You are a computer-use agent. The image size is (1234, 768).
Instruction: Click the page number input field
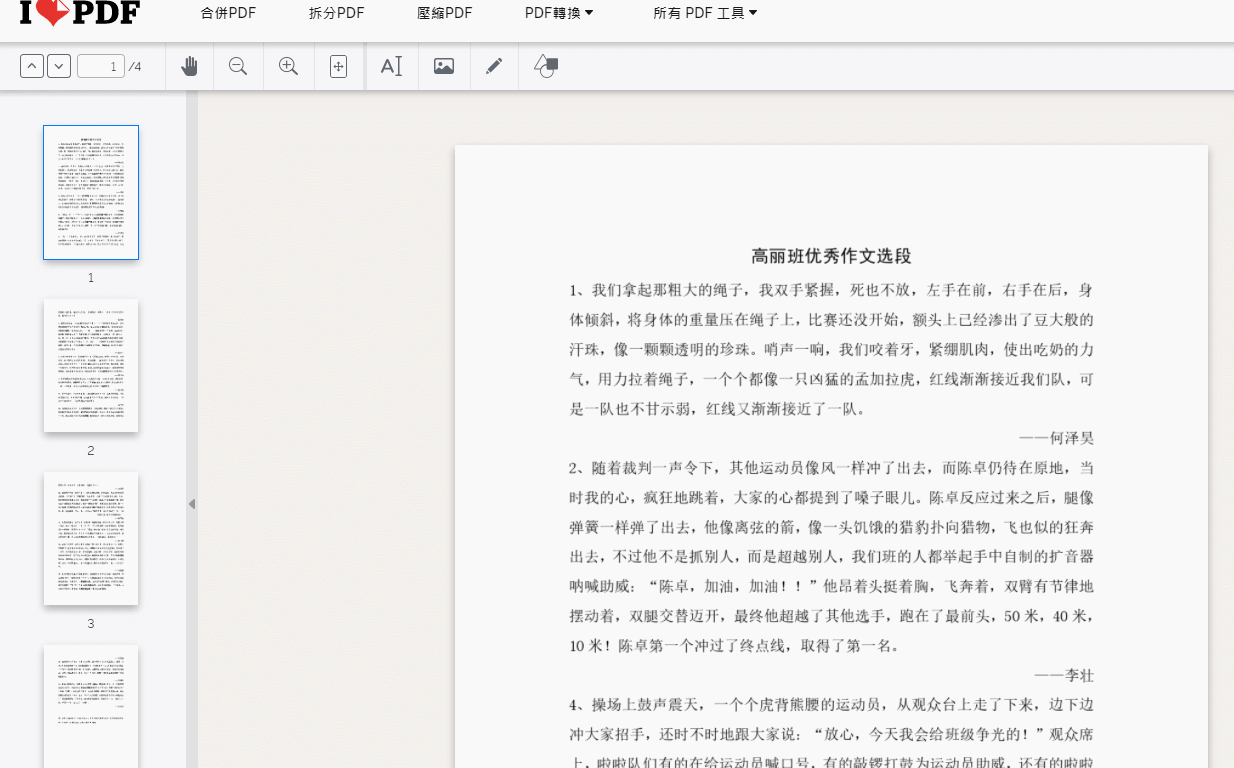tap(101, 66)
